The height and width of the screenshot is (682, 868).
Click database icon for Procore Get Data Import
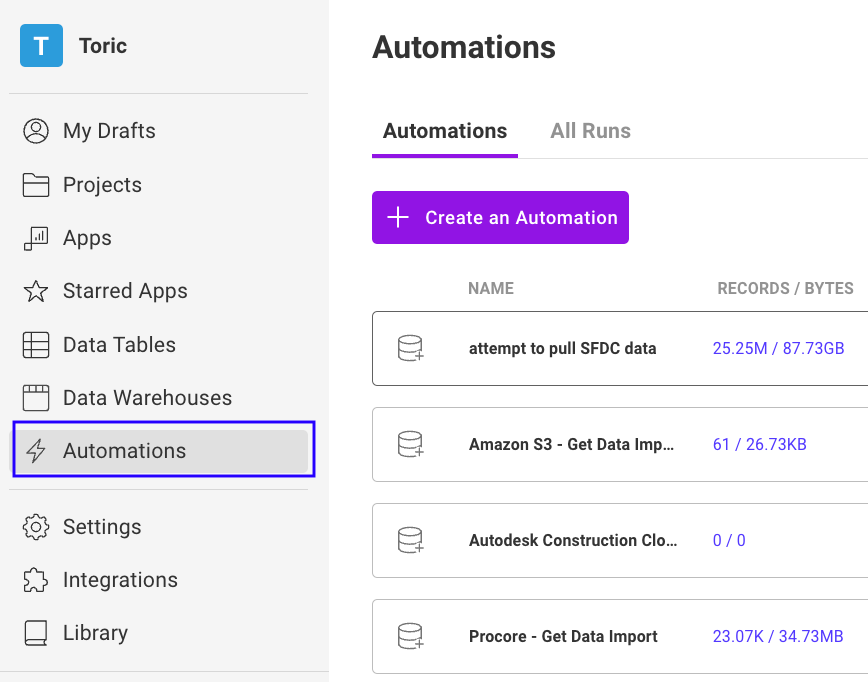[x=410, y=636]
